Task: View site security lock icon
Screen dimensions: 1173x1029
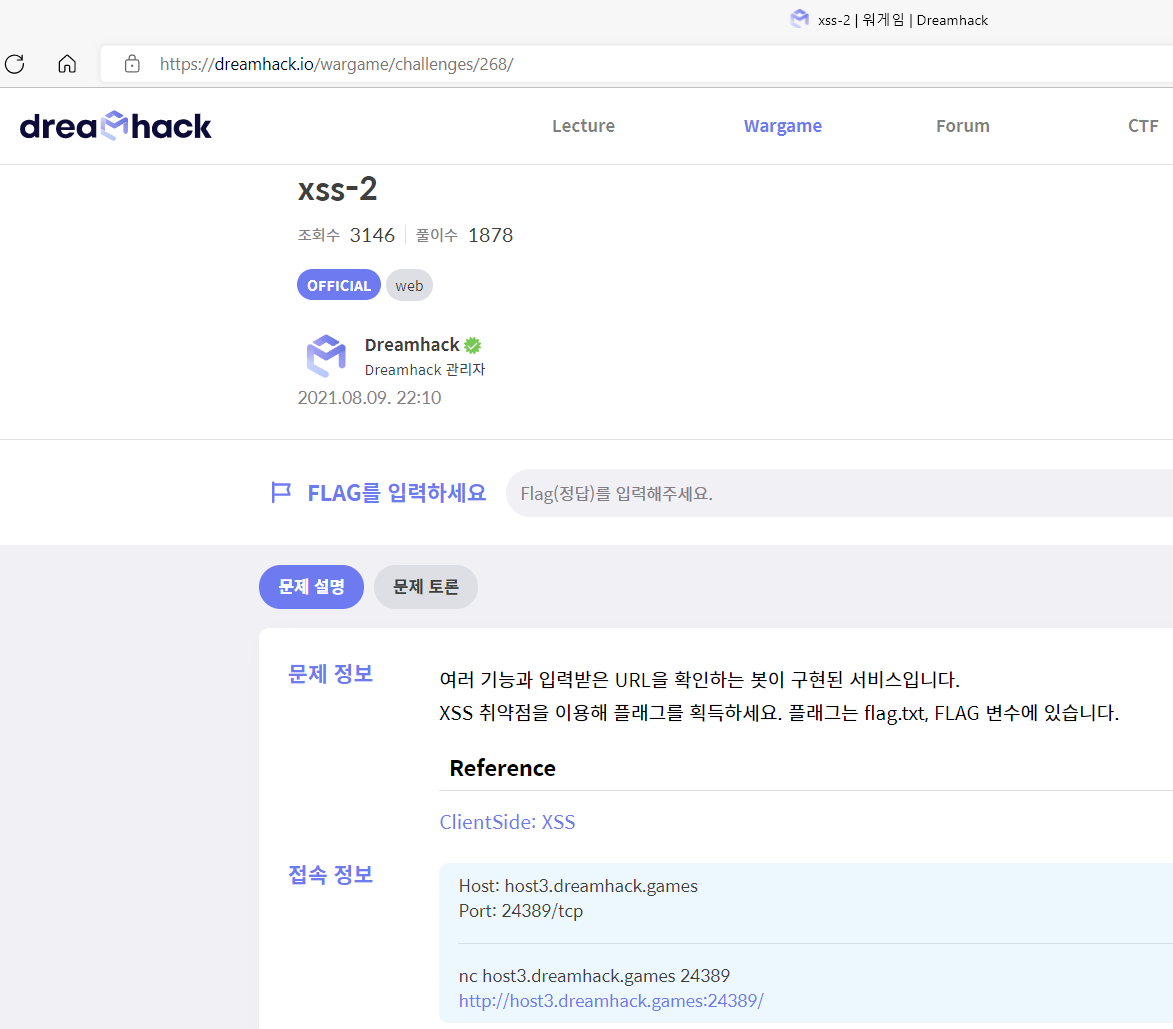Action: (132, 64)
